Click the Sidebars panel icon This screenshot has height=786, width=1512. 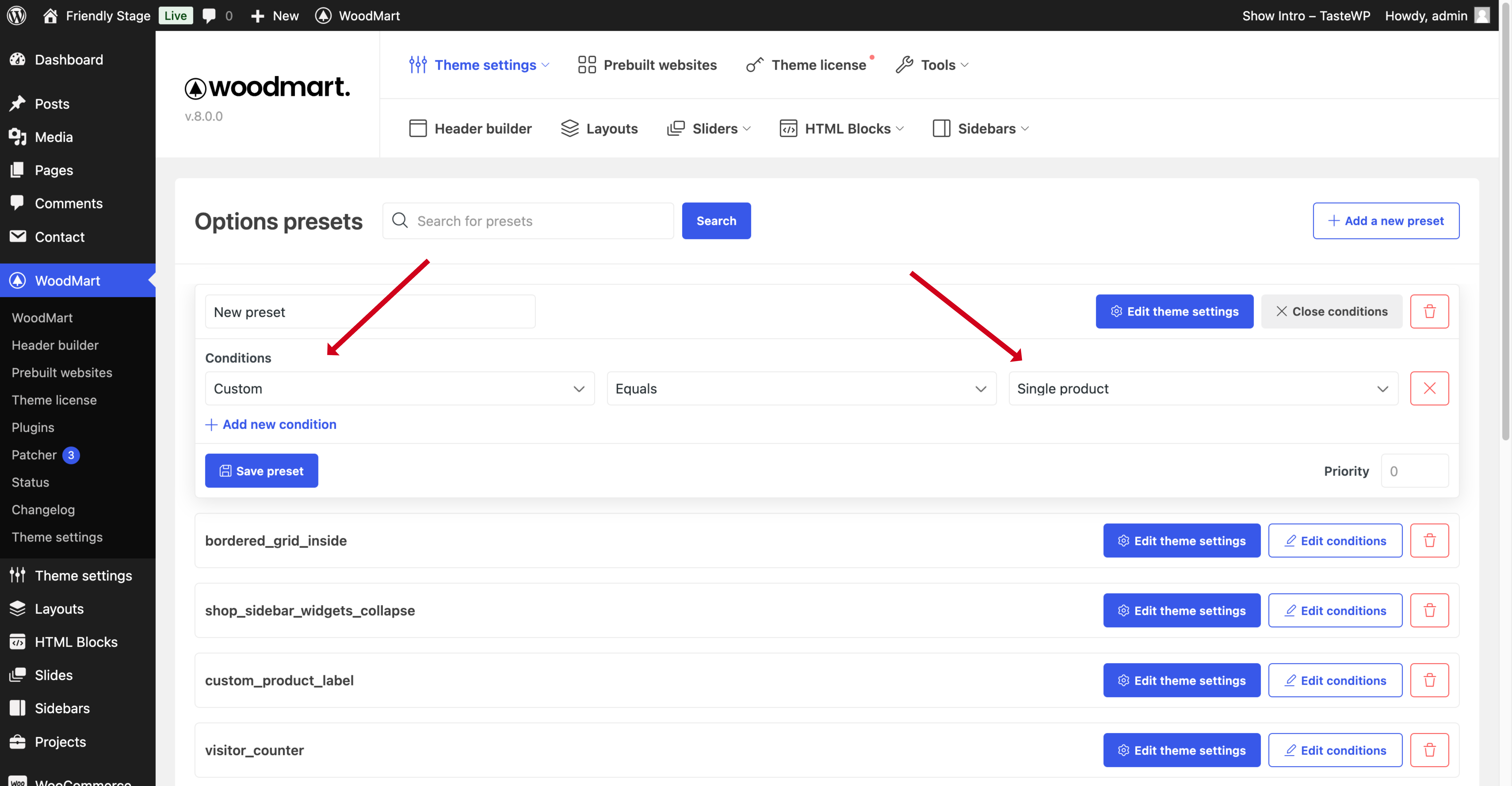click(x=941, y=129)
